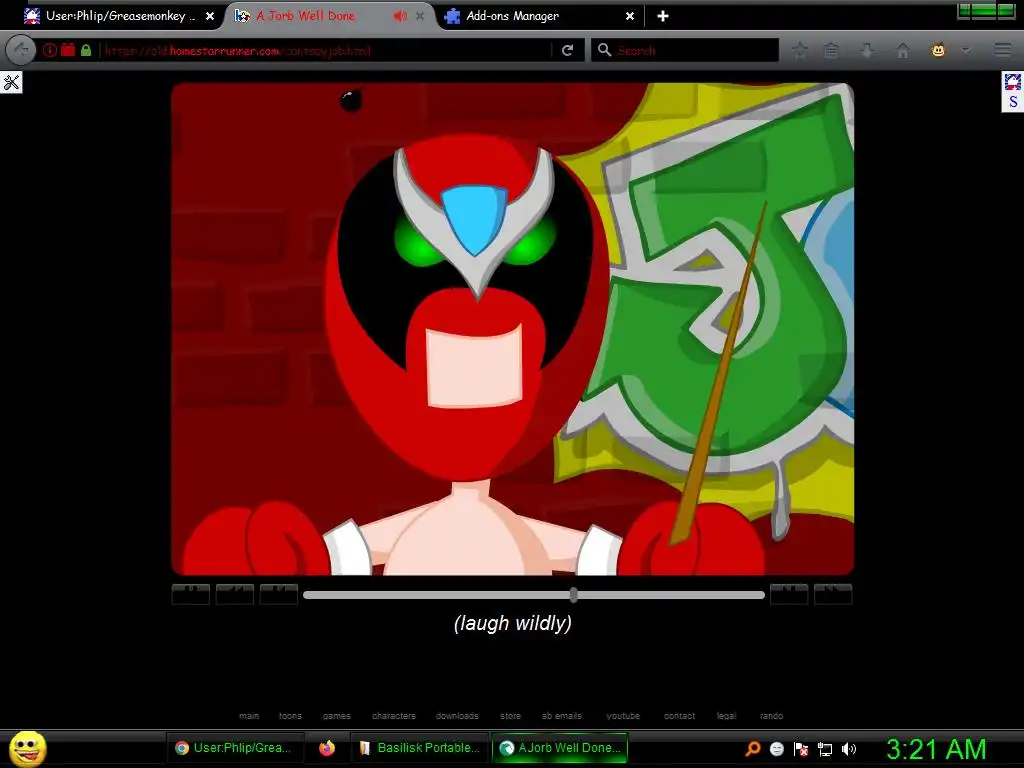
Task: Switch to Basilisk Portable taskbar window
Action: click(421, 748)
